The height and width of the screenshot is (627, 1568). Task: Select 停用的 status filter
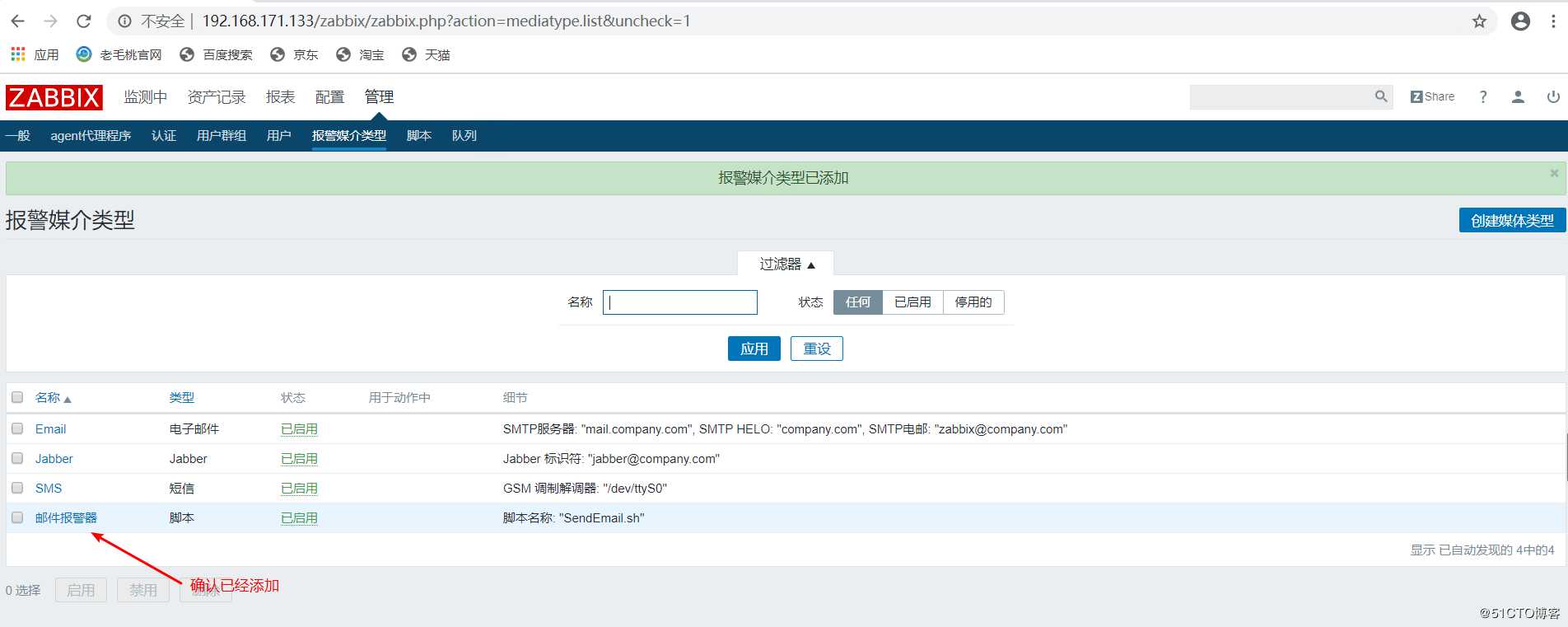pos(973,302)
